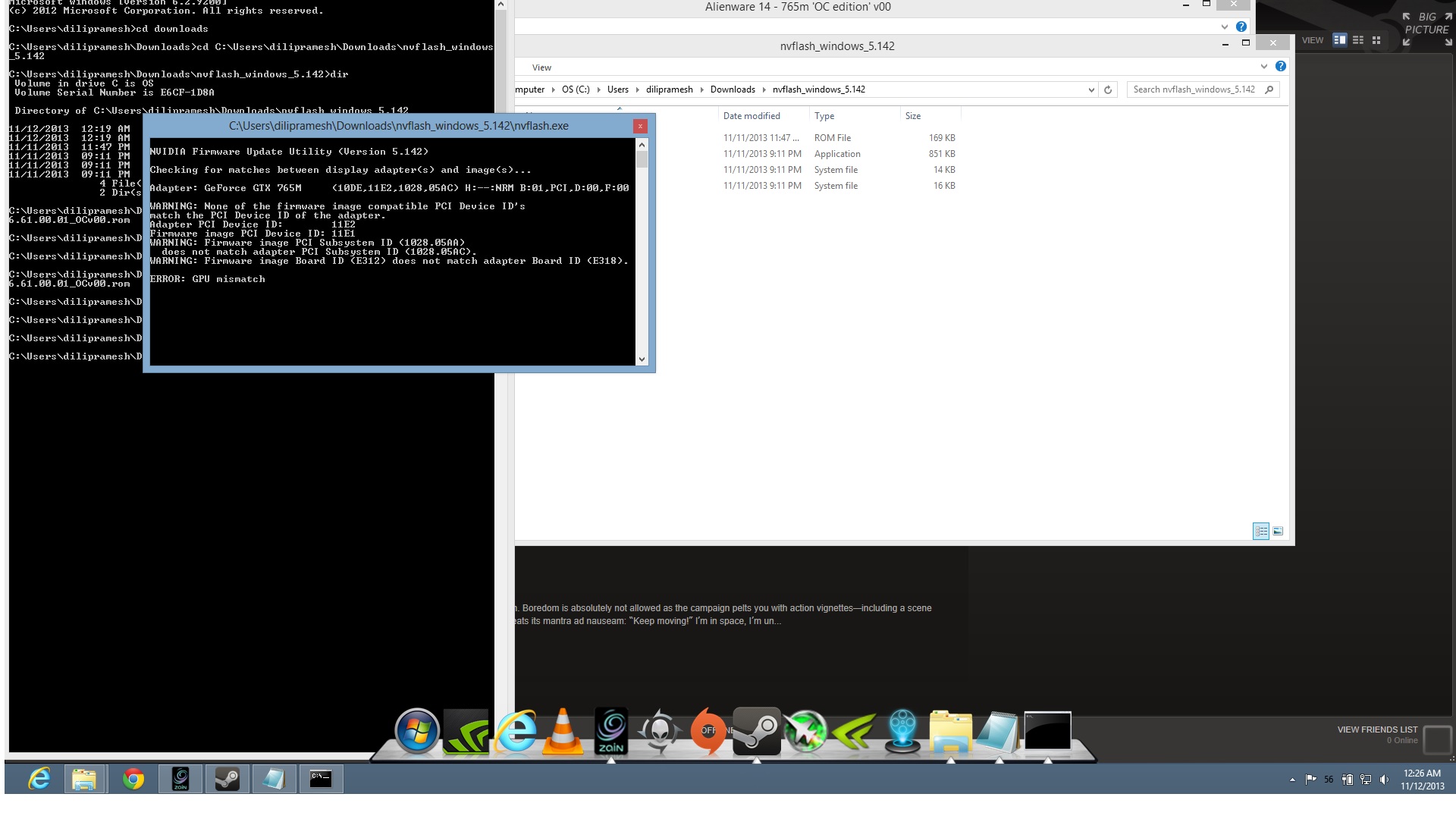The image size is (1456, 819).
Task: Go to Users folder in breadcrumb
Action: (618, 89)
